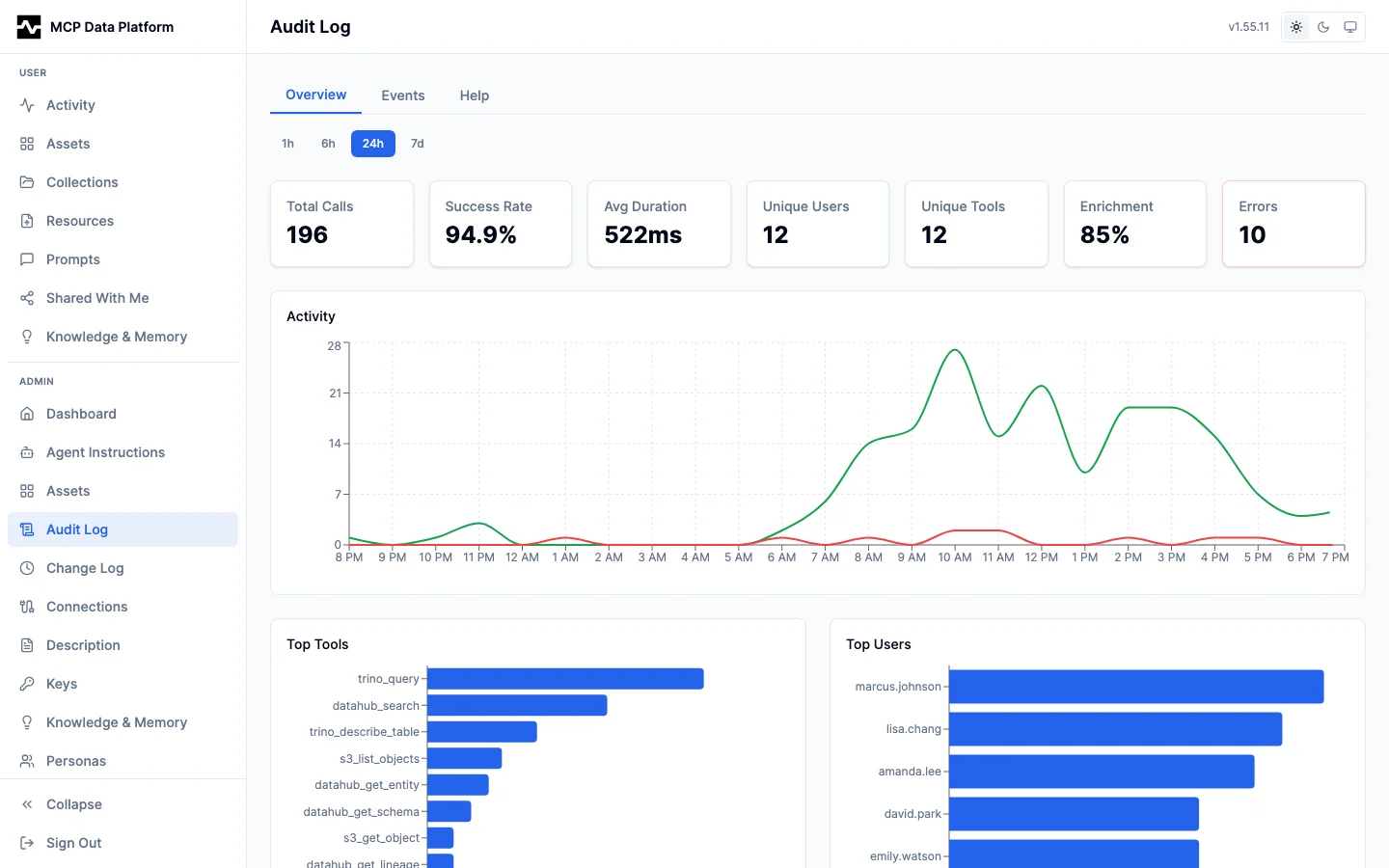The width and height of the screenshot is (1389, 868).
Task: Switch to dark mode via the moon toggle
Action: point(1323,27)
